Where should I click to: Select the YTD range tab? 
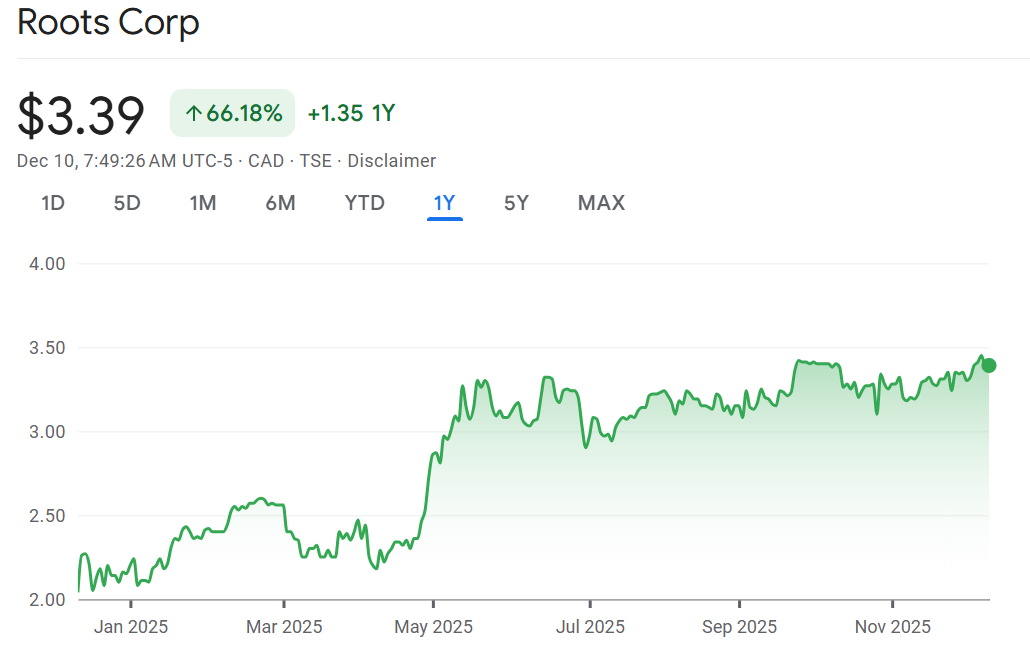(x=364, y=203)
